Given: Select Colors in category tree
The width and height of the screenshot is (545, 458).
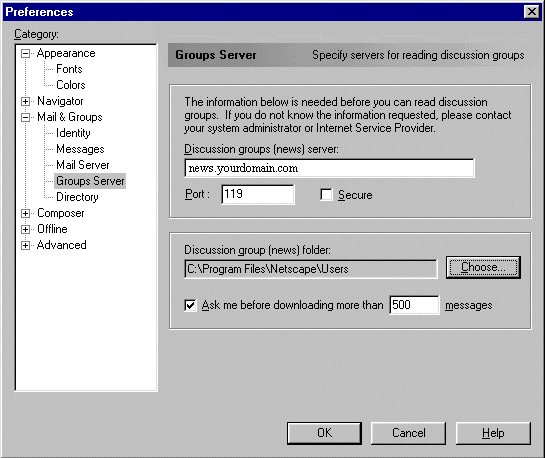Looking at the screenshot, I should pos(71,85).
